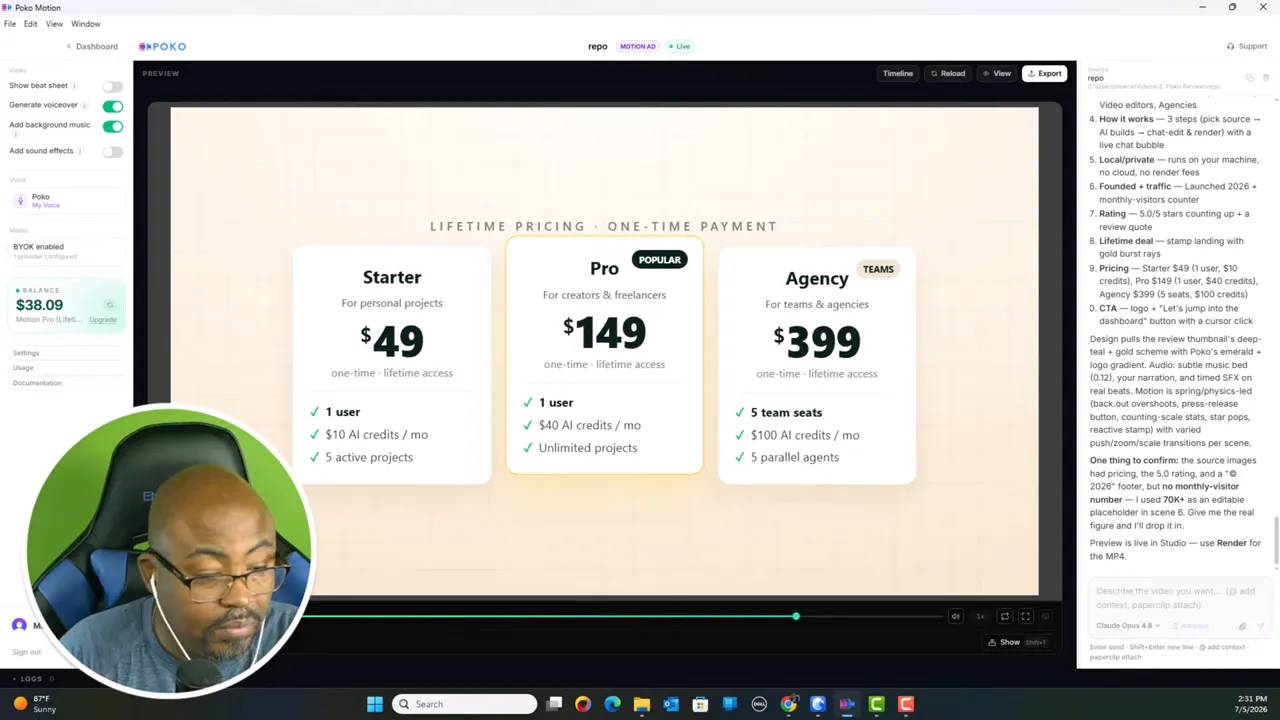The height and width of the screenshot is (720, 1280).
Task: Go back to Dashboard
Action: [92, 46]
